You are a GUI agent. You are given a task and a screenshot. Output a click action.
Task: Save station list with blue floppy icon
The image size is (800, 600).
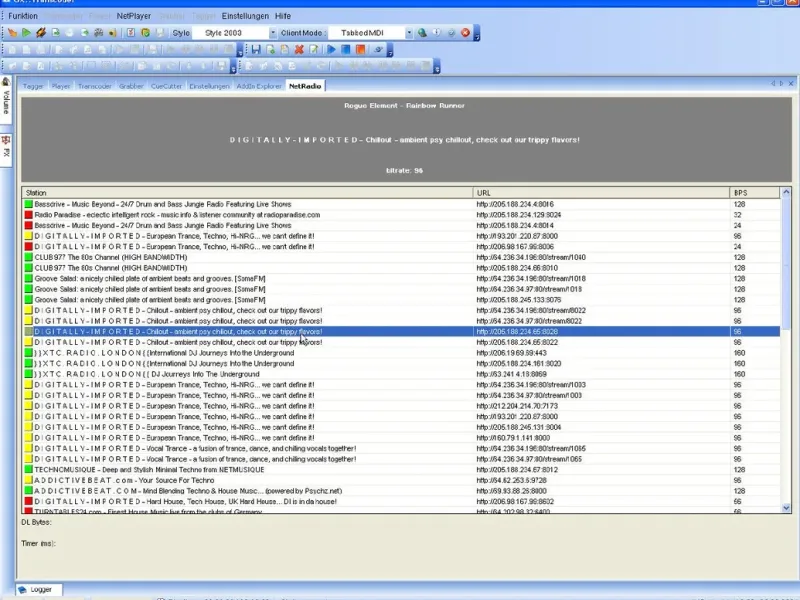point(256,49)
